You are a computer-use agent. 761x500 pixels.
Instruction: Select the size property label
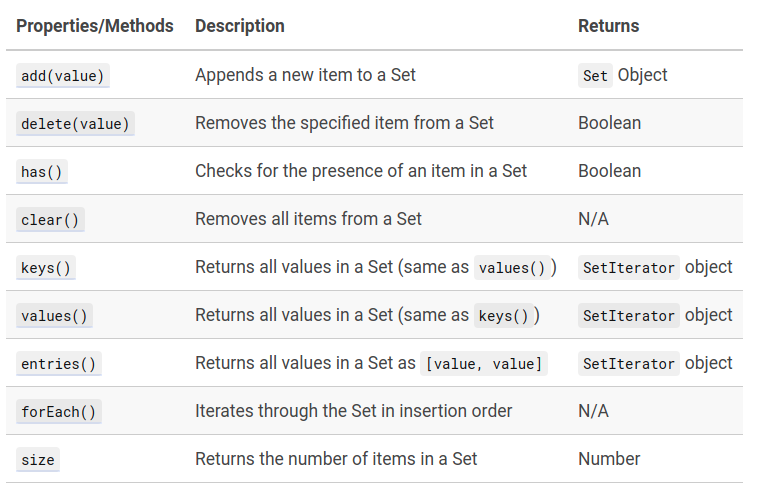click(38, 460)
